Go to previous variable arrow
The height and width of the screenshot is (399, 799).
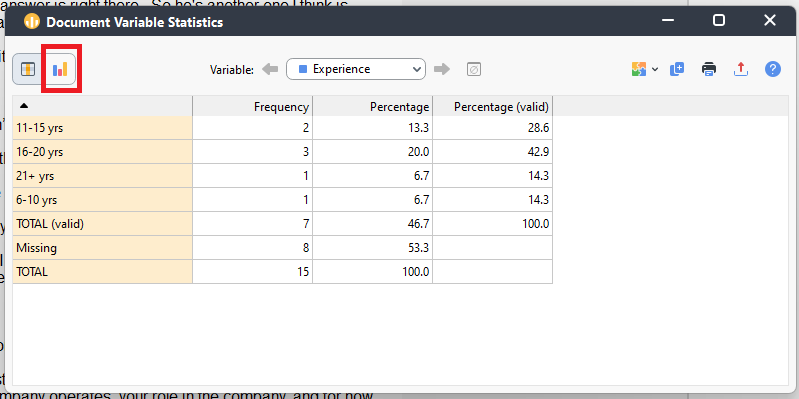click(x=270, y=69)
